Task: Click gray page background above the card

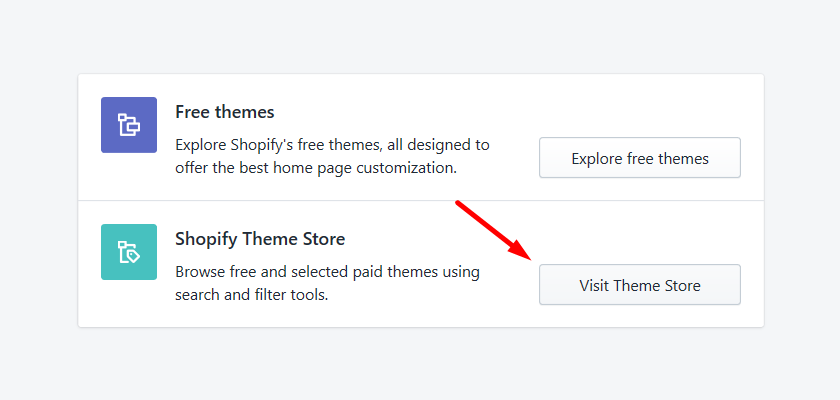Action: click(420, 36)
